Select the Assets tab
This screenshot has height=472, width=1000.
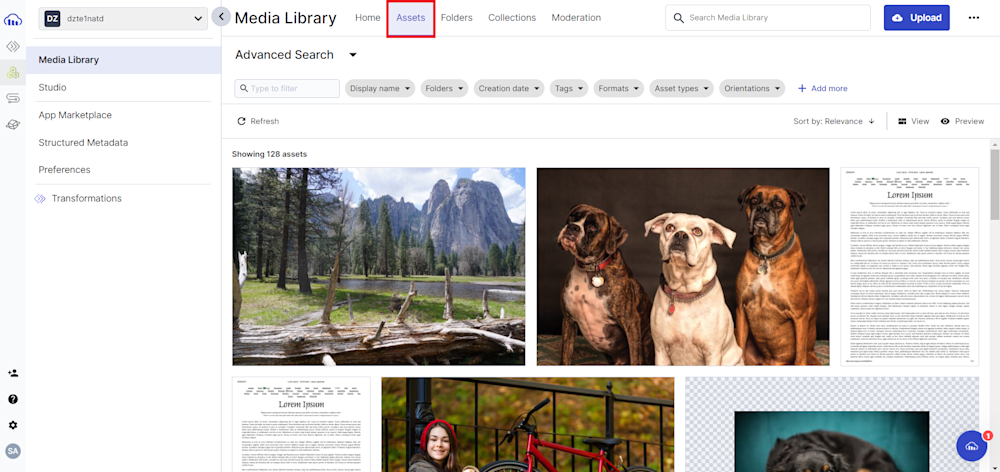411,18
